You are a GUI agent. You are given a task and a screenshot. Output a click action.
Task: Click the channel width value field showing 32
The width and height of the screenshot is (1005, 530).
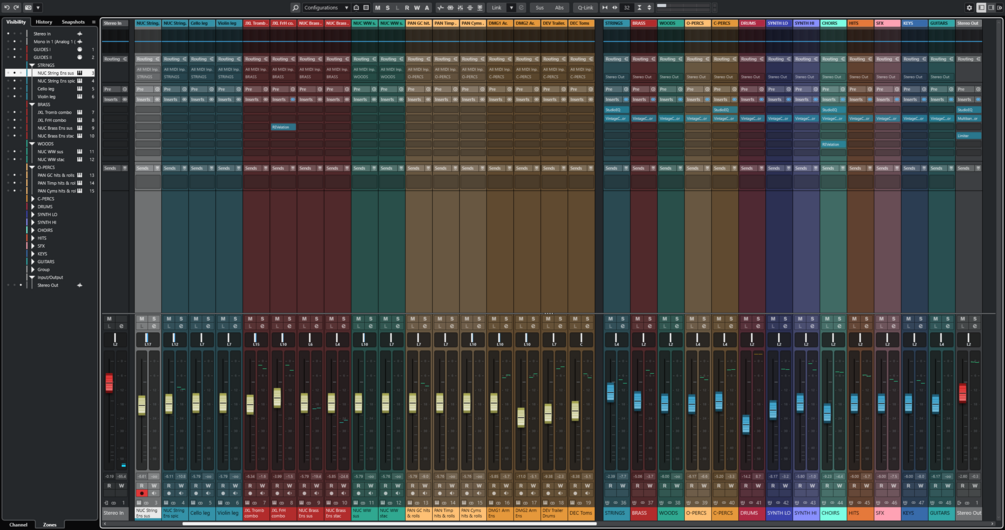pyautogui.click(x=627, y=8)
